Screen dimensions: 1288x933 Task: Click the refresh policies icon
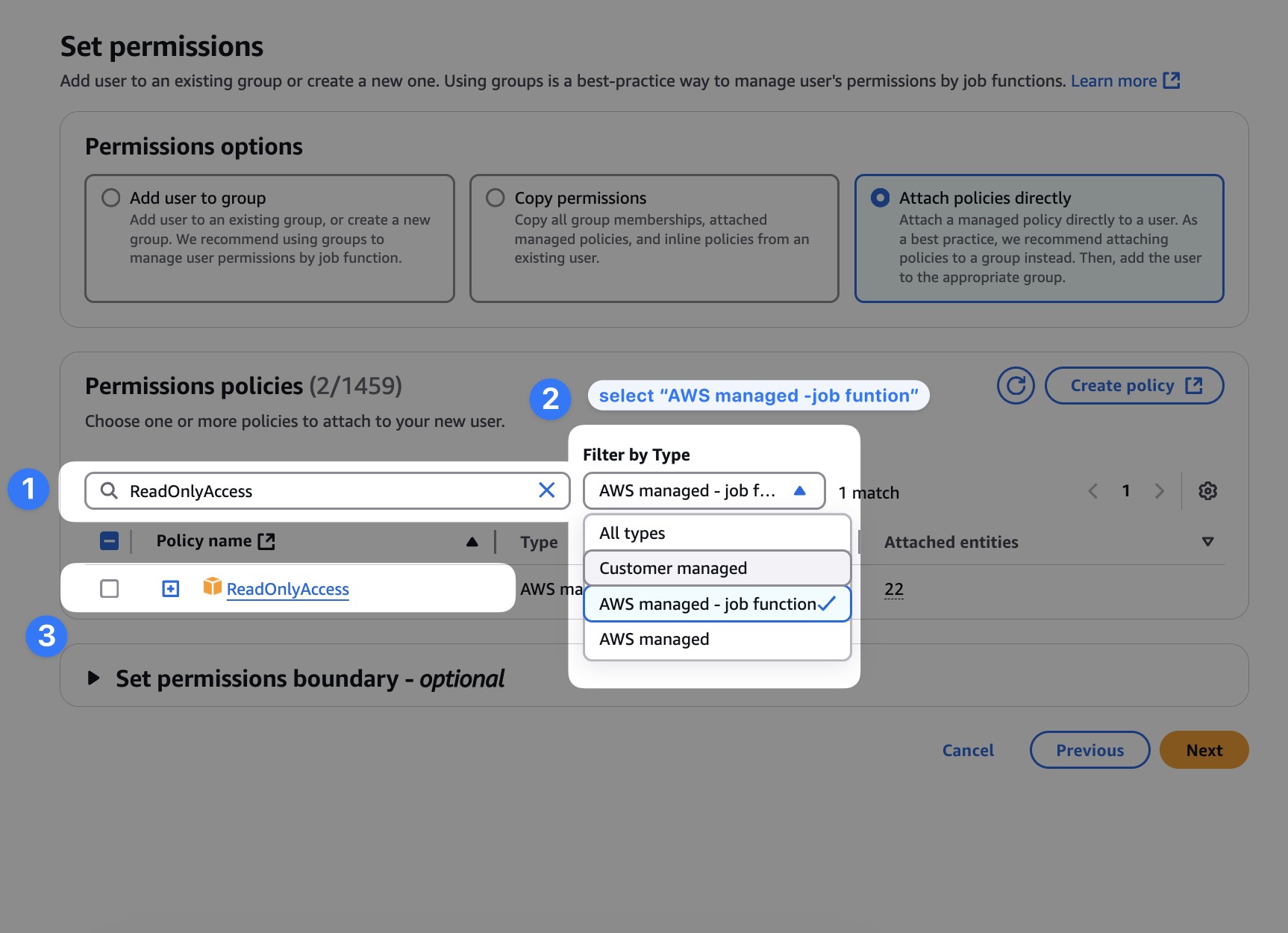point(1016,386)
